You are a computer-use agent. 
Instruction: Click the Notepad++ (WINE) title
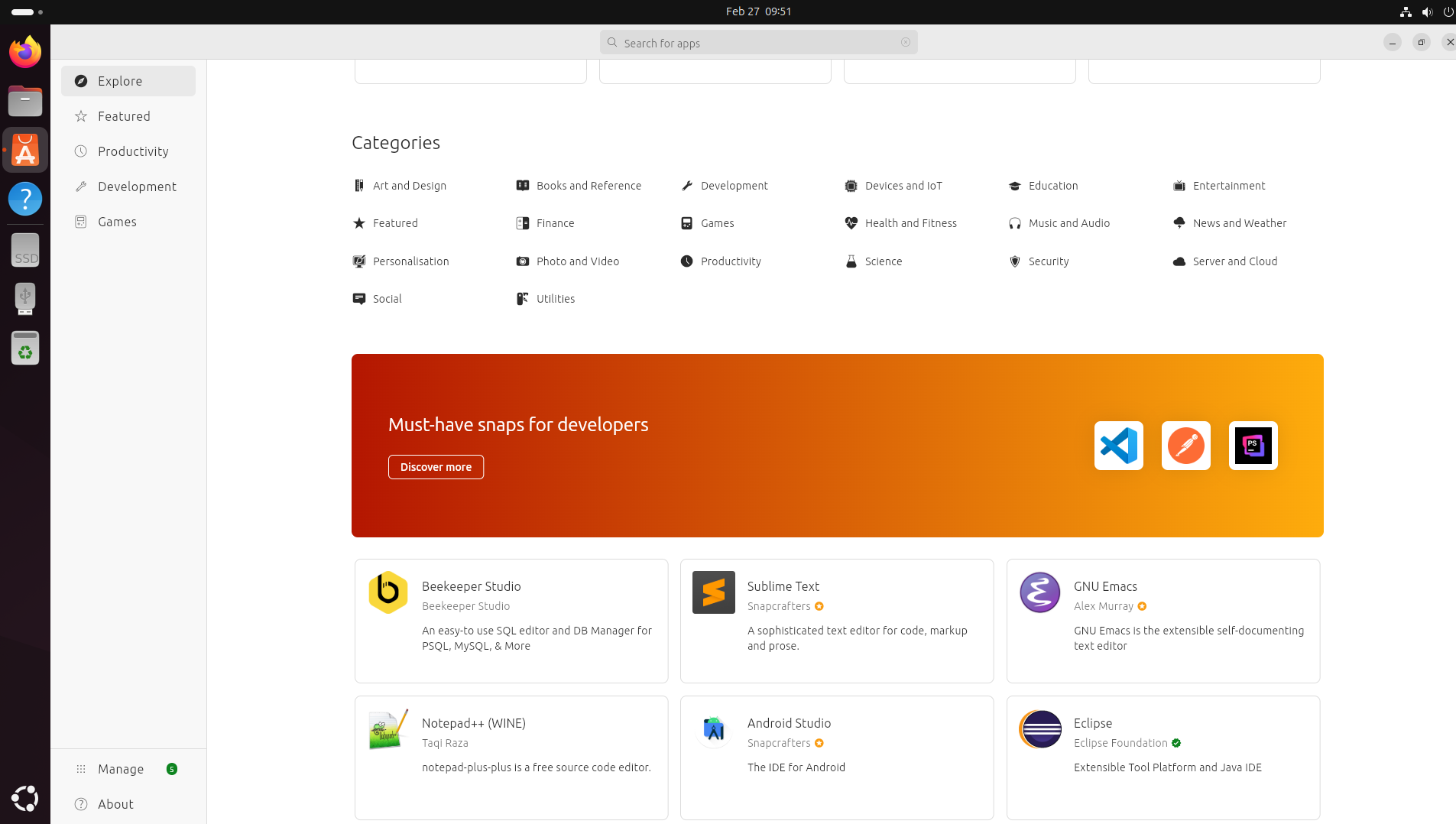tap(474, 723)
